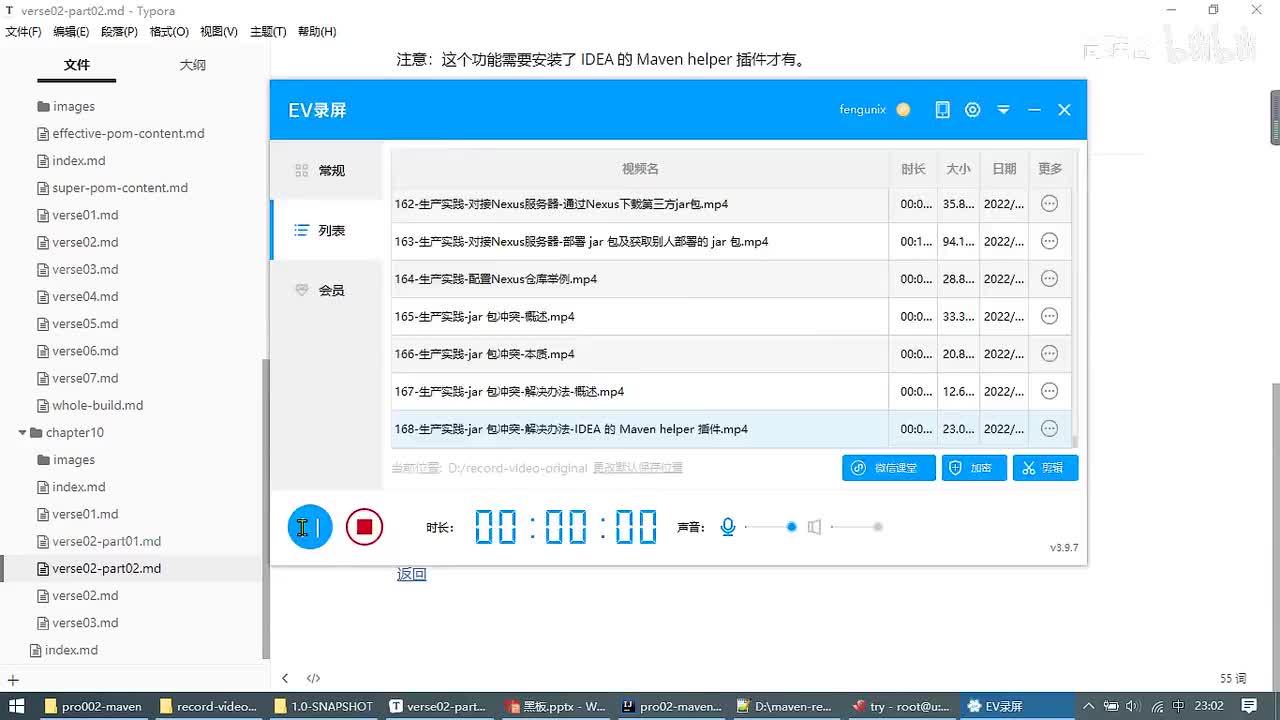Open more options for video 167
Viewport: 1280px width, 720px height.
pyautogui.click(x=1049, y=391)
